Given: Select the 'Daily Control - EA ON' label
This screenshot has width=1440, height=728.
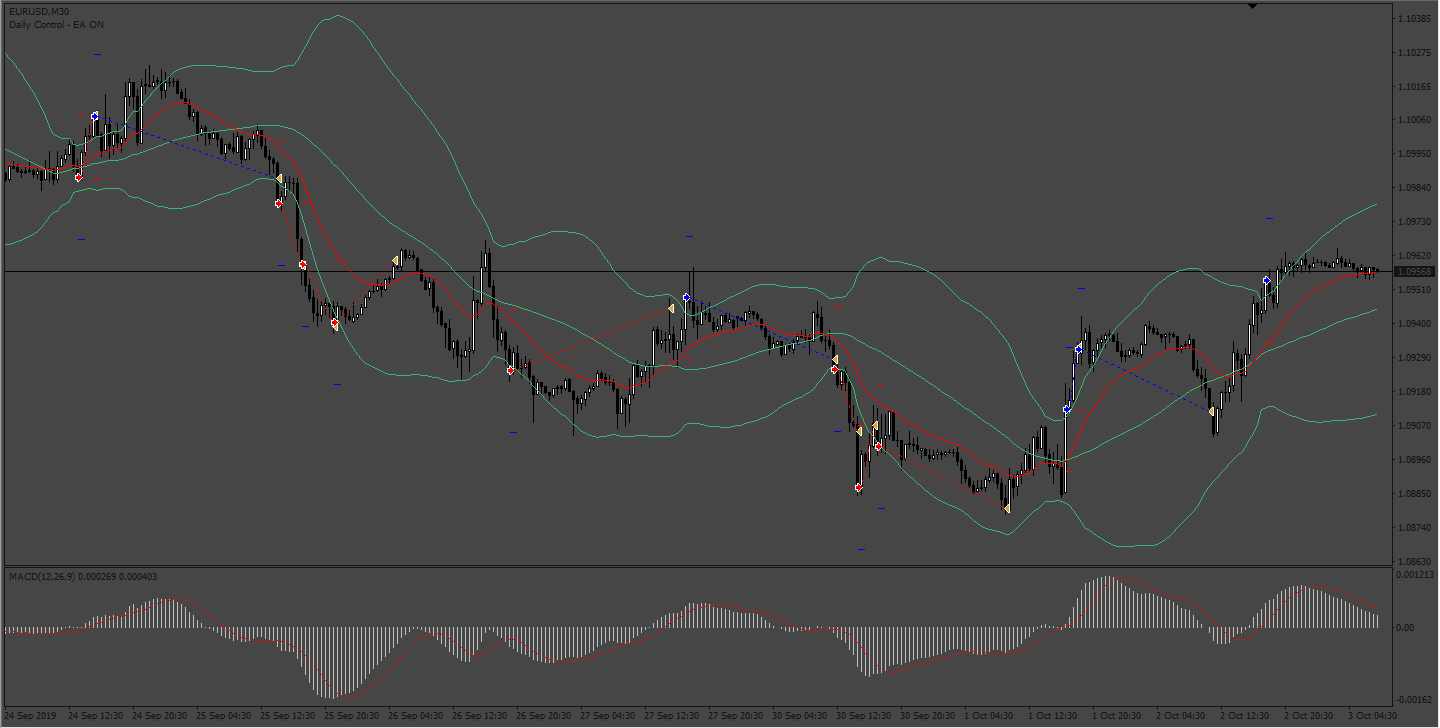Looking at the screenshot, I should [56, 23].
